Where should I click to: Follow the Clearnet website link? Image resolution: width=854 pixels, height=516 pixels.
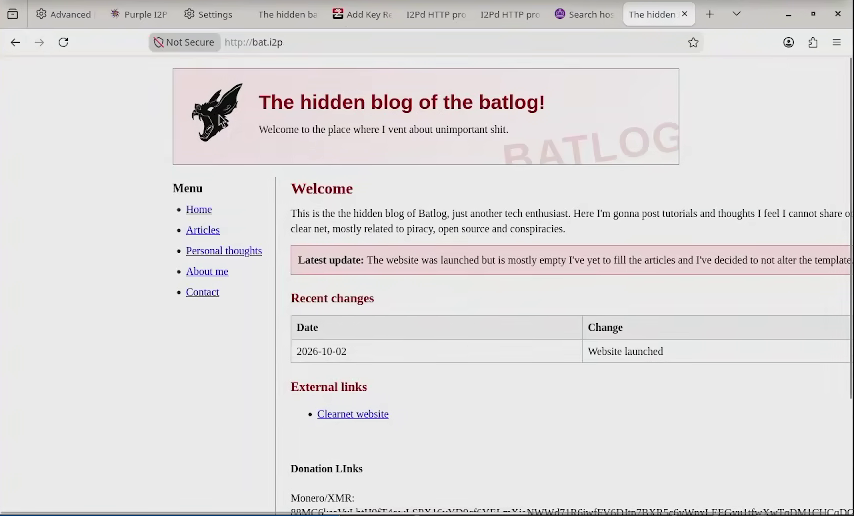pyautogui.click(x=352, y=414)
